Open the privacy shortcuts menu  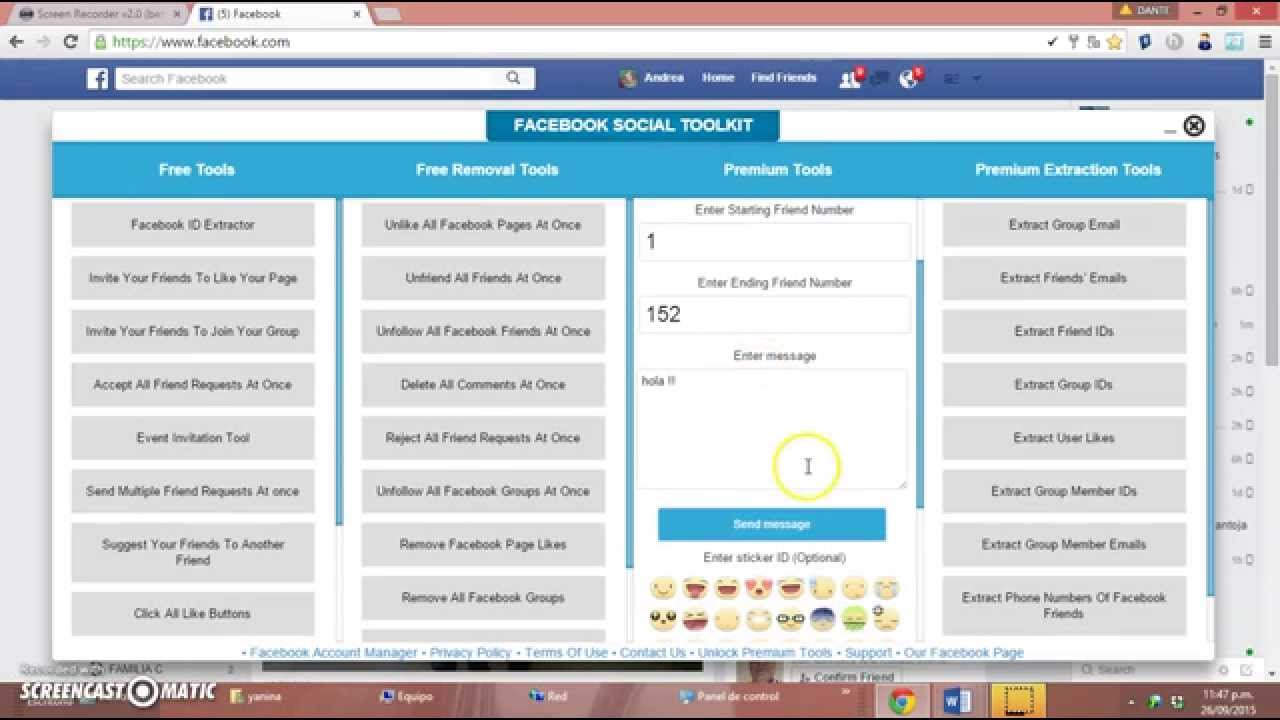tap(952, 78)
